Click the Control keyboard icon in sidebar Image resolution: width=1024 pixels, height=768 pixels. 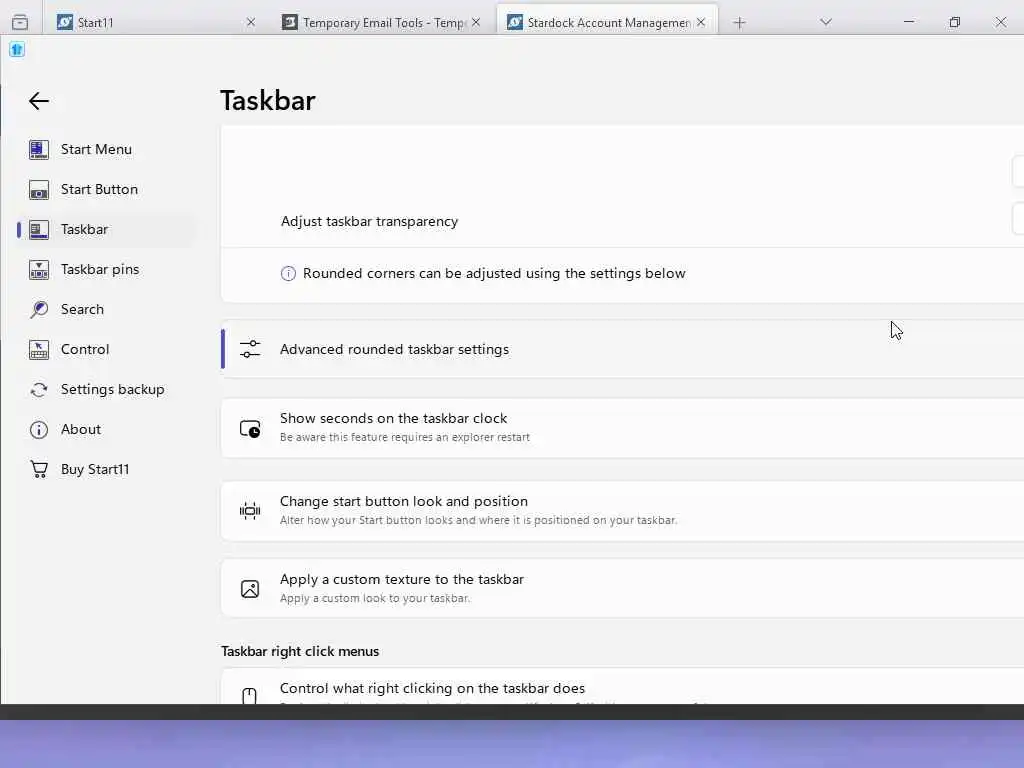[39, 350]
